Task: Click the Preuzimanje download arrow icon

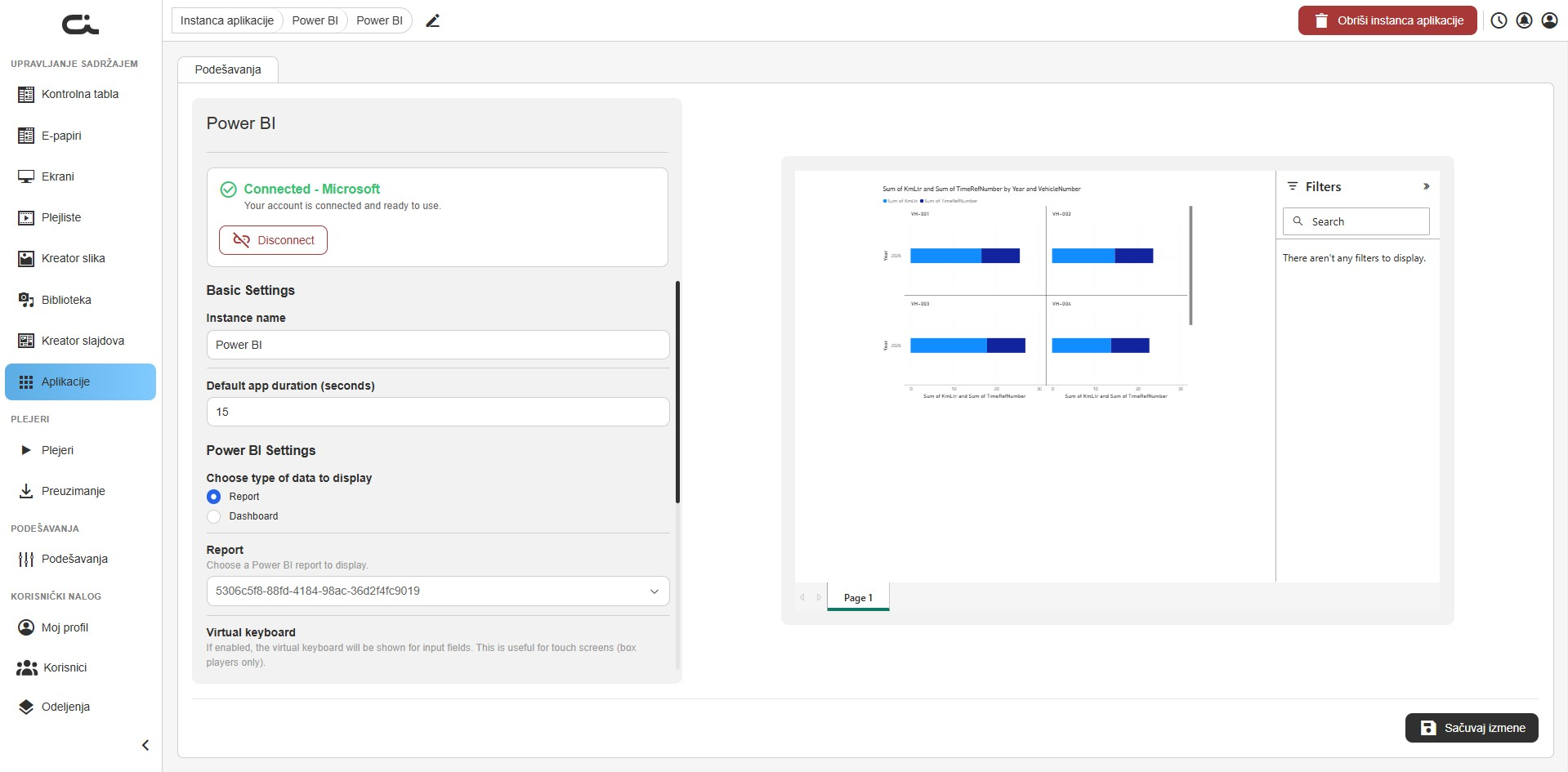Action: pos(26,491)
